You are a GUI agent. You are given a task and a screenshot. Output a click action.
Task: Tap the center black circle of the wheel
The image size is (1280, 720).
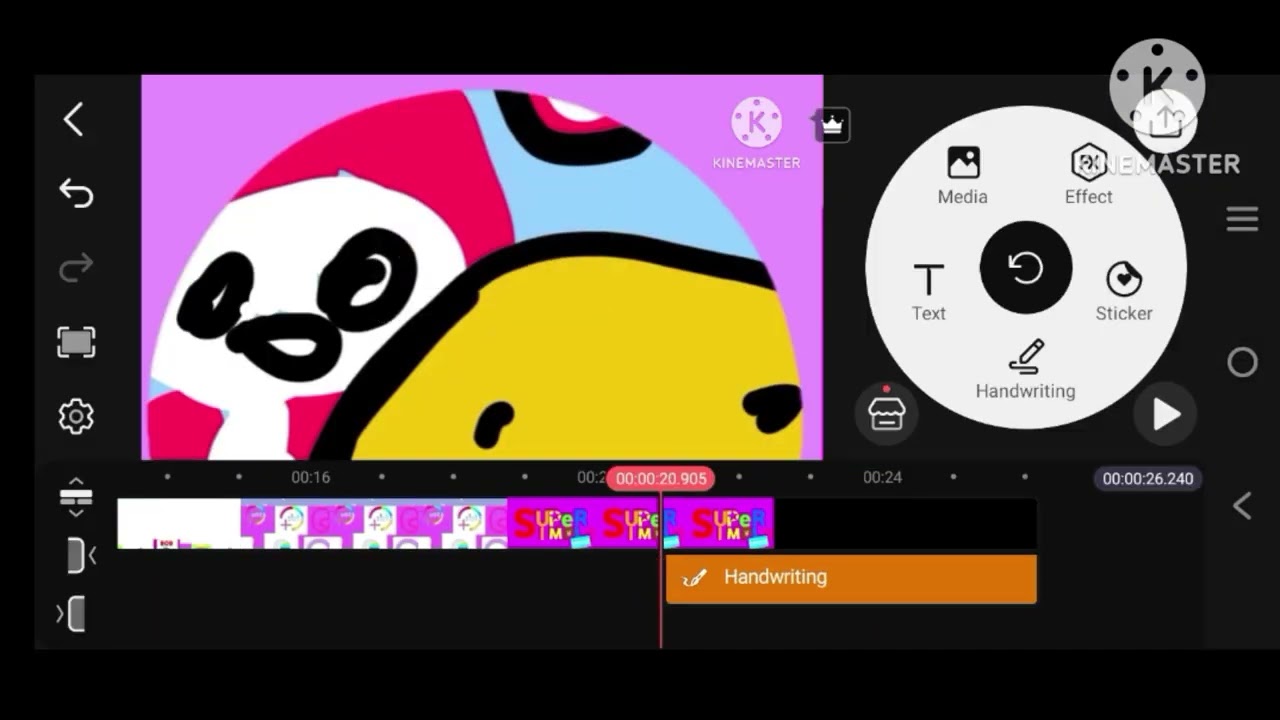point(1026,267)
